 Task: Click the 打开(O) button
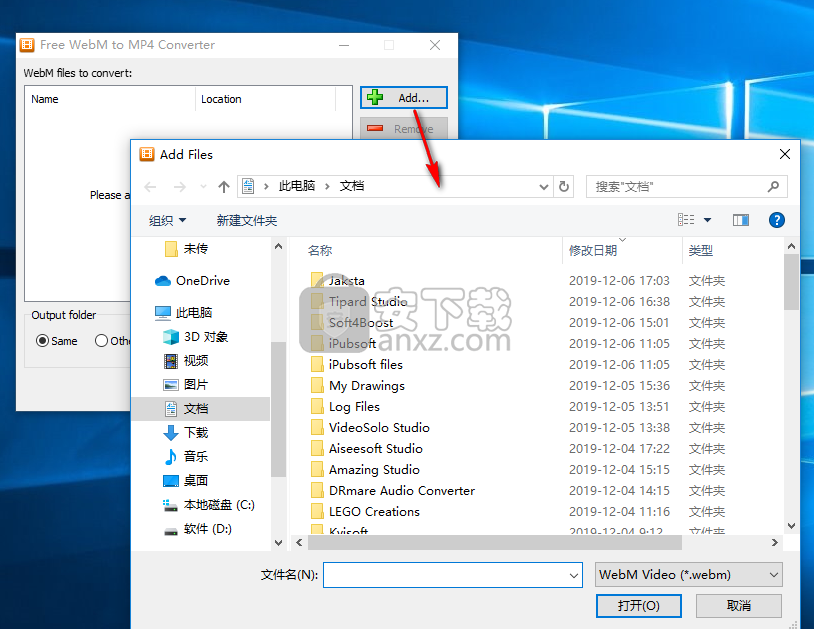[x=639, y=606]
